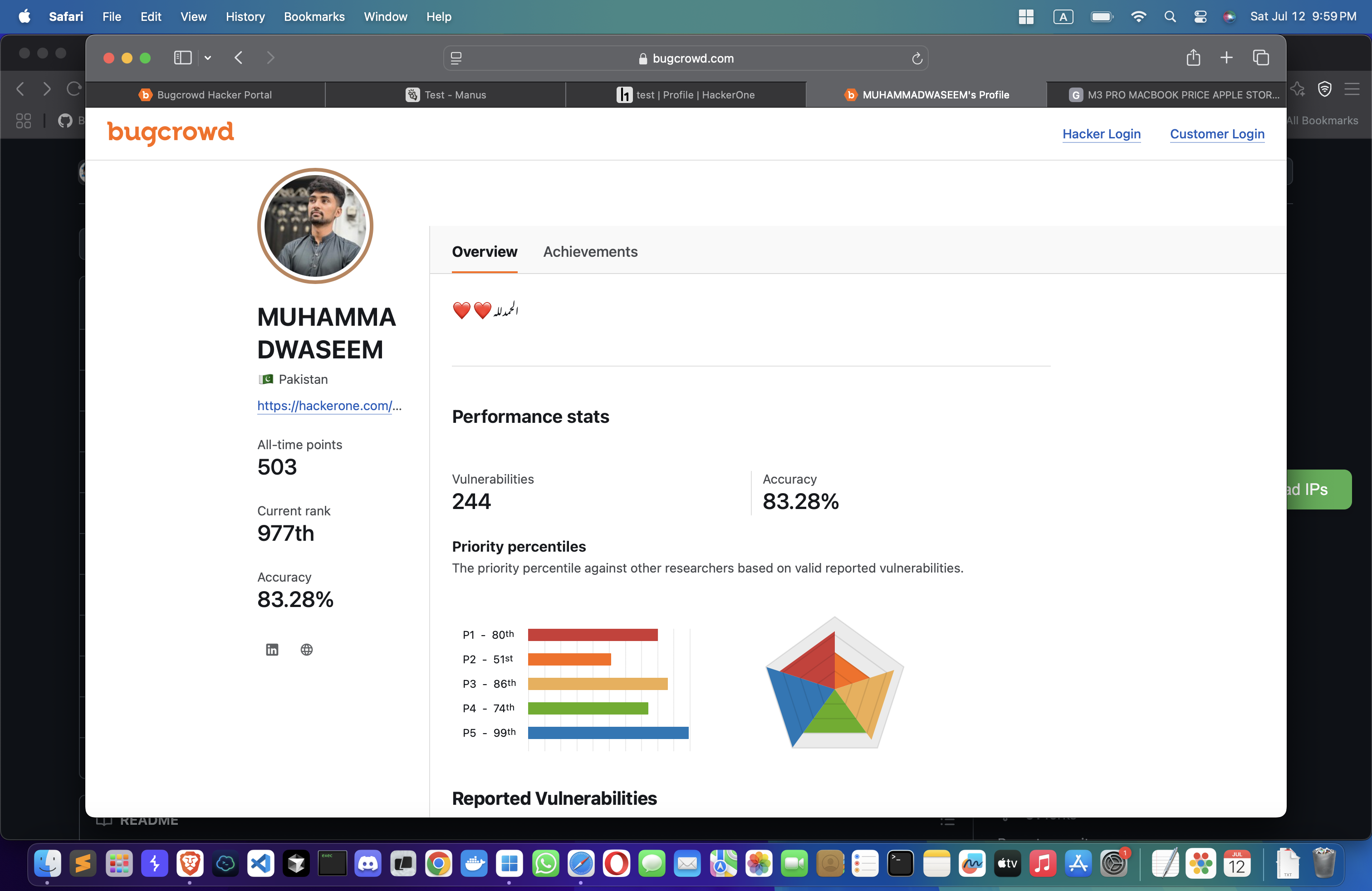Click the blue P5 percentile bar
This screenshot has height=891, width=1372.
(x=608, y=733)
